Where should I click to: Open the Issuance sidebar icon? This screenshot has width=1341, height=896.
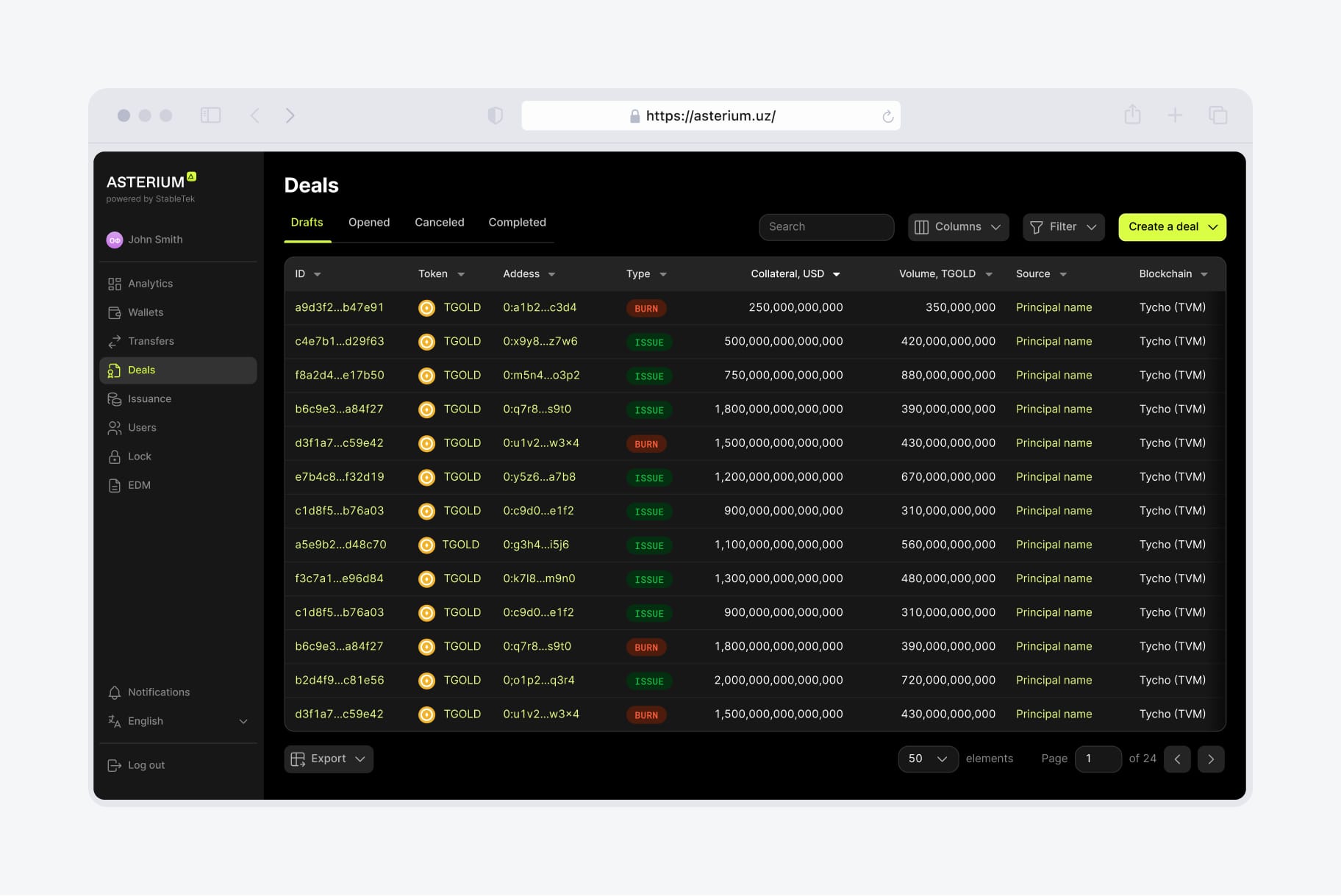[115, 399]
